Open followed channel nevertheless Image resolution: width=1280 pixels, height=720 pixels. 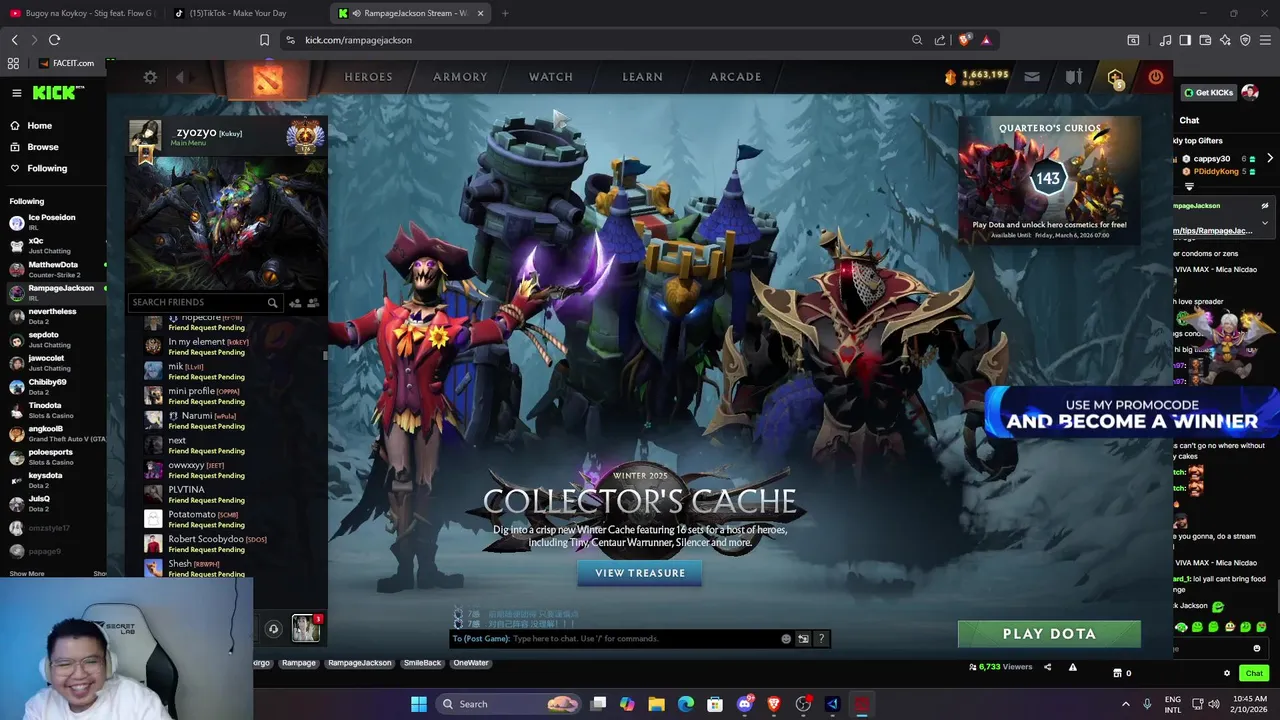54,316
